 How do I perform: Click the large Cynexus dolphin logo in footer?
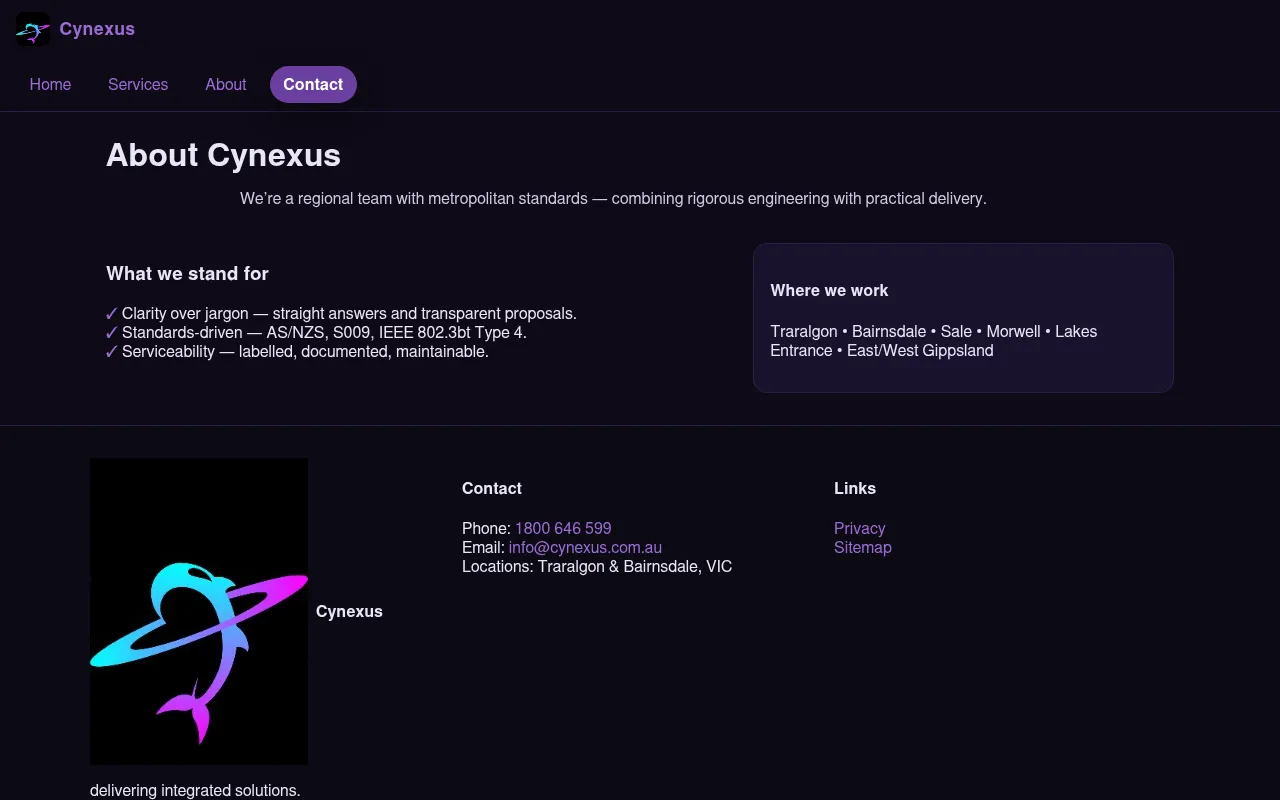(199, 611)
